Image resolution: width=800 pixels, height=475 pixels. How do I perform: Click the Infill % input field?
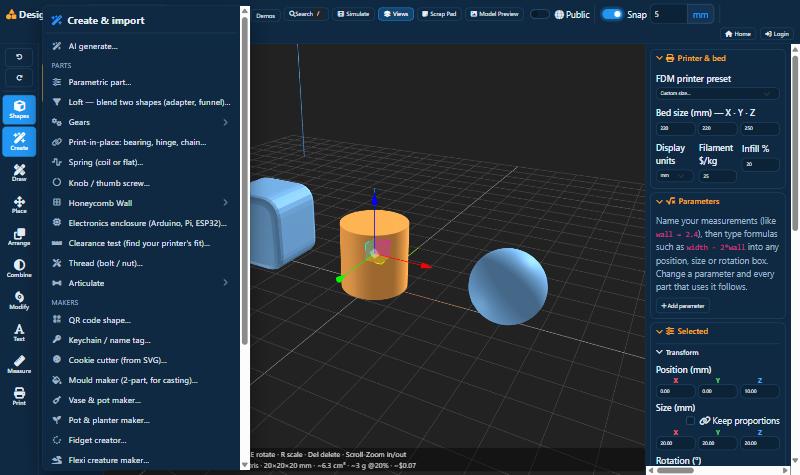point(760,164)
